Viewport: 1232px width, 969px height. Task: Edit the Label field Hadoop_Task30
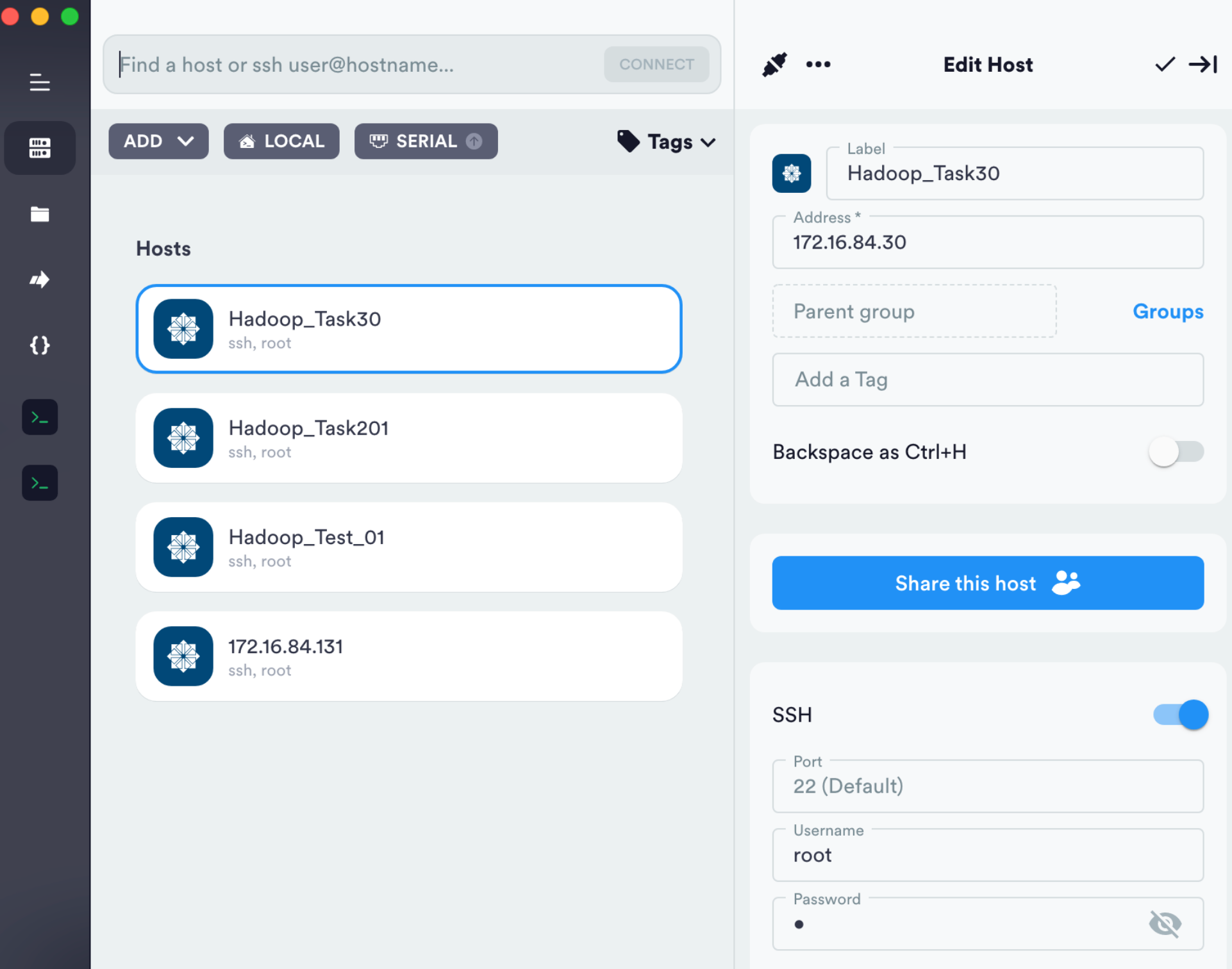coord(1015,173)
